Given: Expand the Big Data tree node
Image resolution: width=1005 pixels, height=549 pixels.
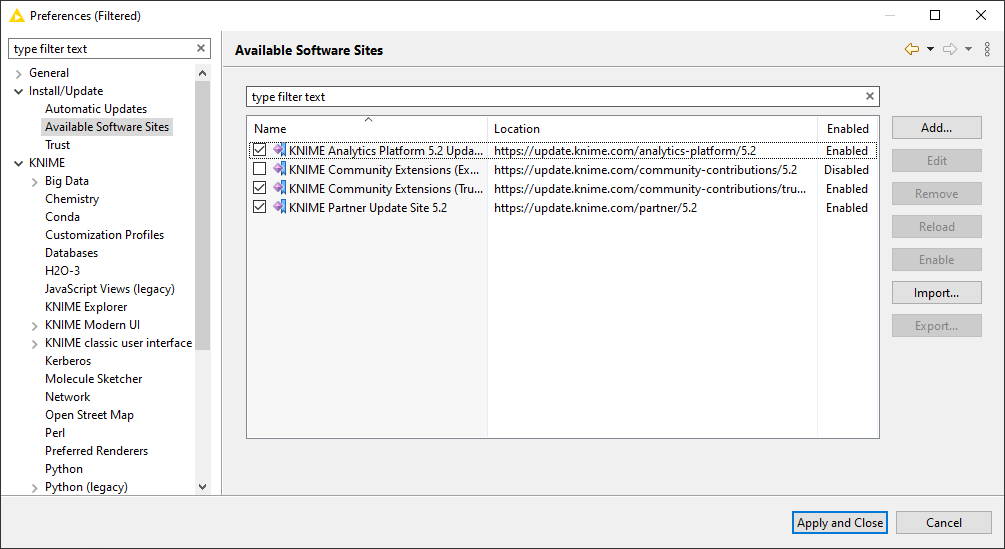Looking at the screenshot, I should point(35,182).
